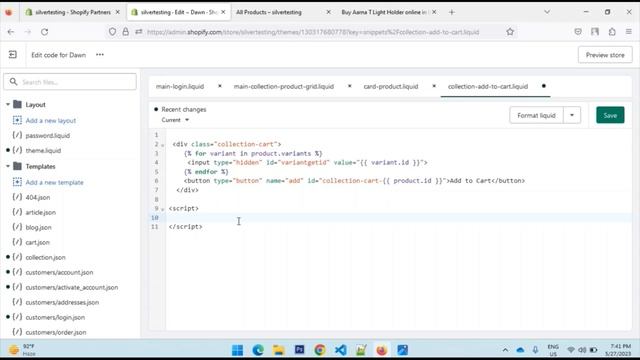Open File Explorer from the taskbar
The width and height of the screenshot is (640, 360).
(x=279, y=350)
